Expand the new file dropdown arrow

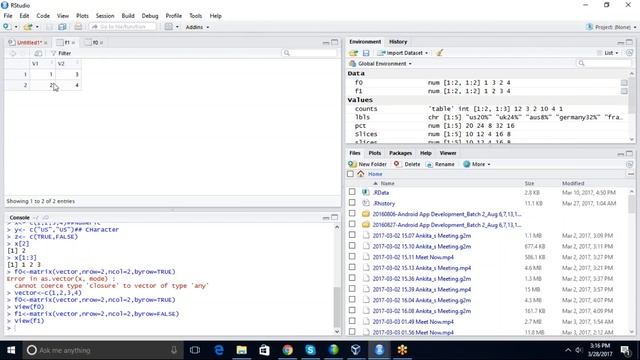coord(16,27)
